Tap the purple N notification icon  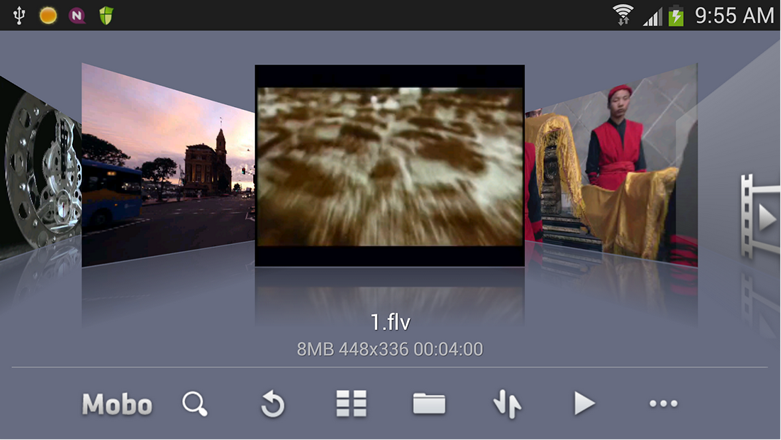click(77, 15)
